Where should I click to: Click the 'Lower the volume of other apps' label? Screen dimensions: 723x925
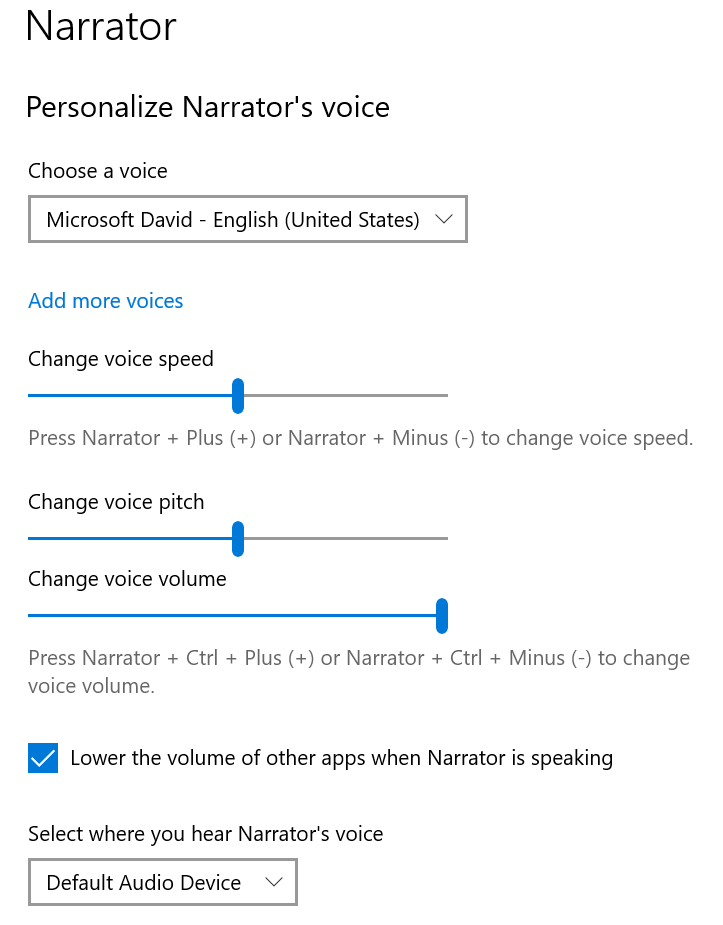pyautogui.click(x=341, y=758)
